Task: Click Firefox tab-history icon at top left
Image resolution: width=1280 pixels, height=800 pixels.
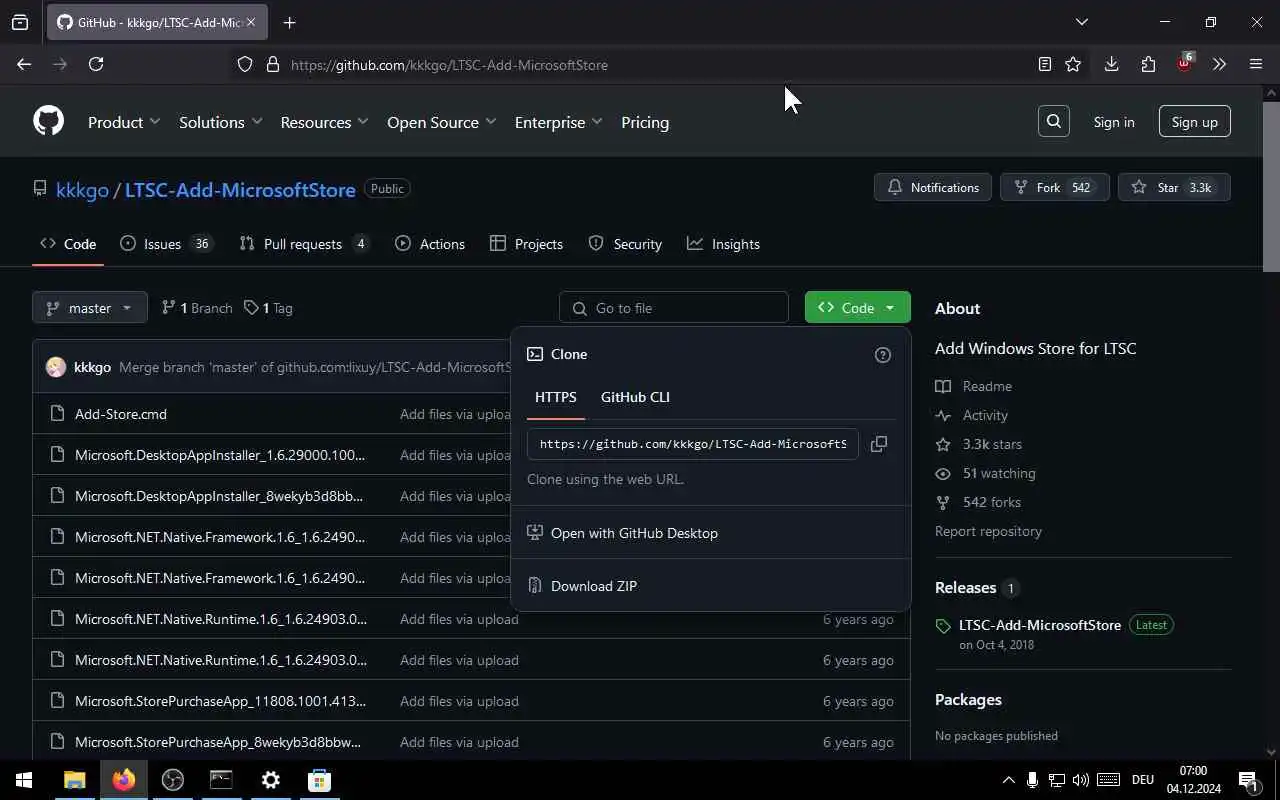Action: (20, 22)
